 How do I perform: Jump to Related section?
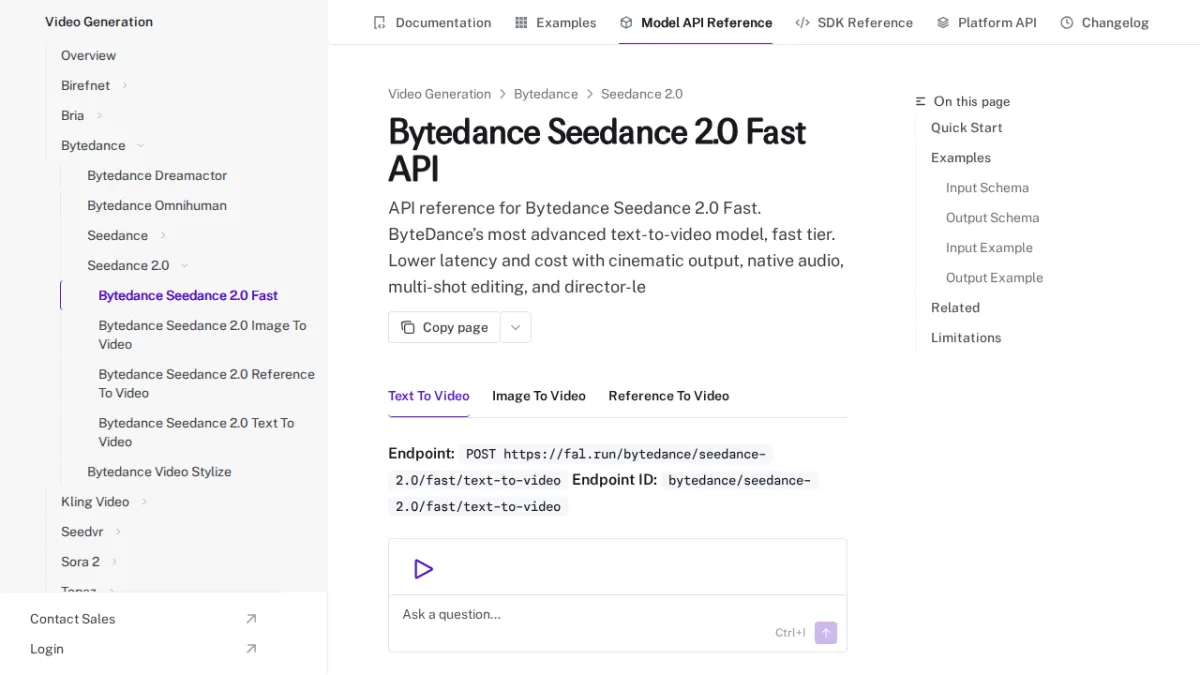[955, 307]
